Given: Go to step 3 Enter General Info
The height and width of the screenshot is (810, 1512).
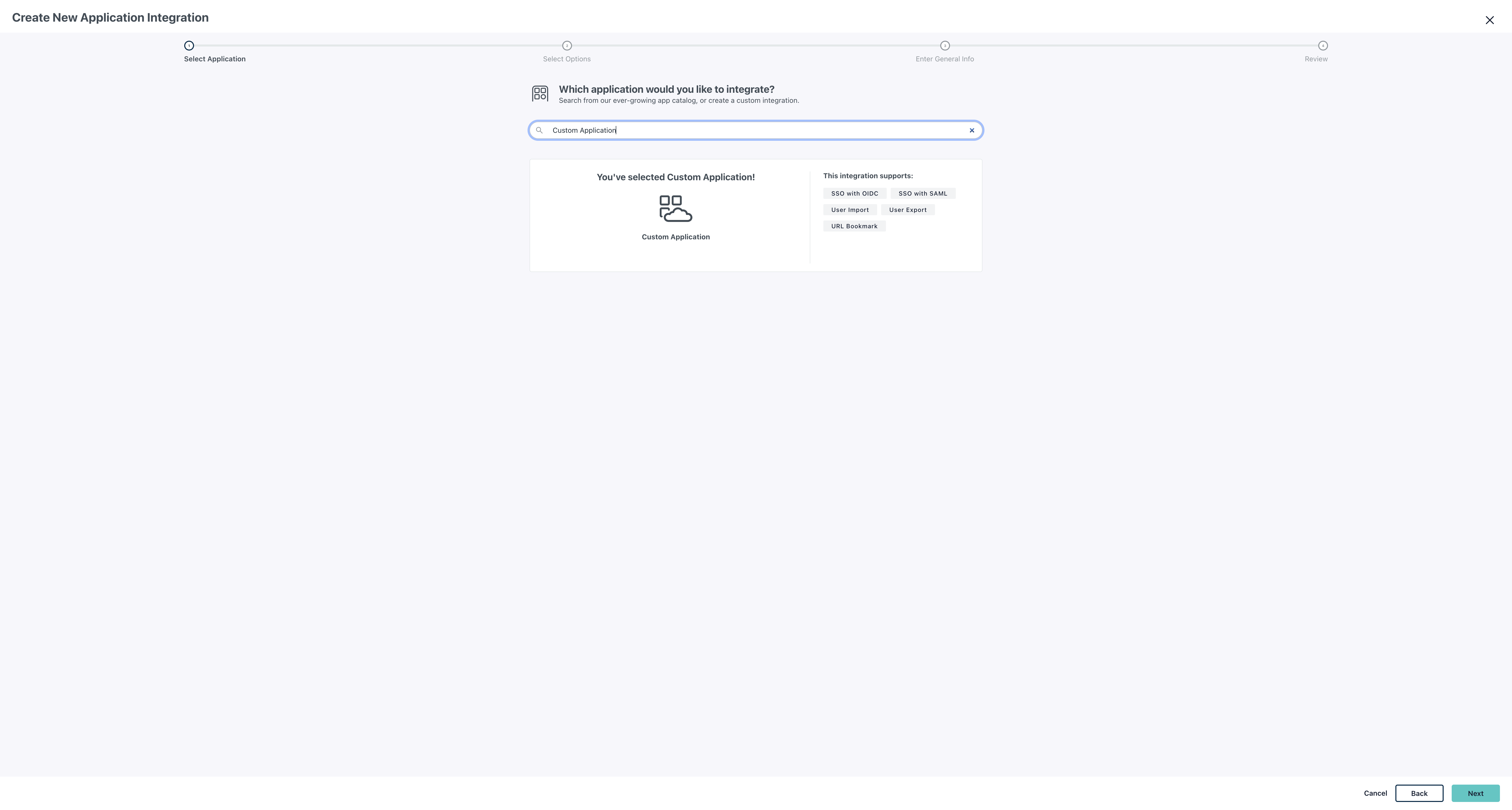Looking at the screenshot, I should 945,46.
